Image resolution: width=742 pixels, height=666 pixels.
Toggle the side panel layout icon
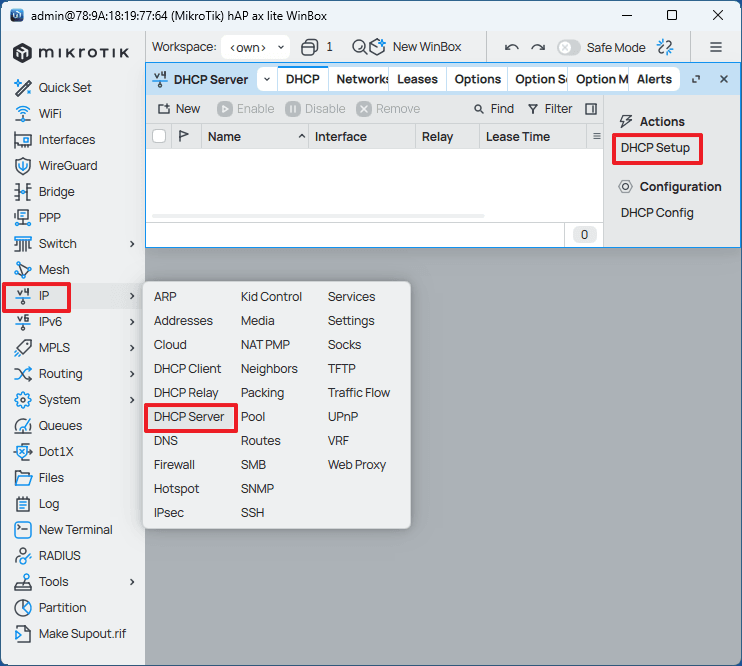[591, 109]
